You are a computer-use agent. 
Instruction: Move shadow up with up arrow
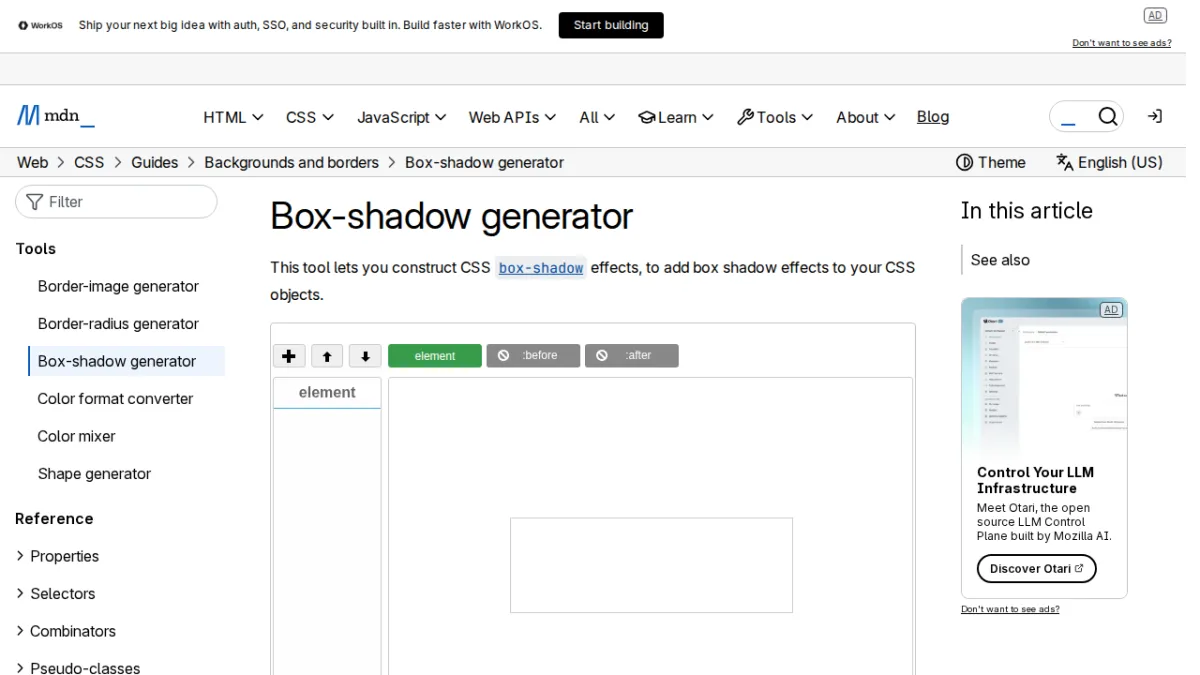pyautogui.click(x=327, y=356)
